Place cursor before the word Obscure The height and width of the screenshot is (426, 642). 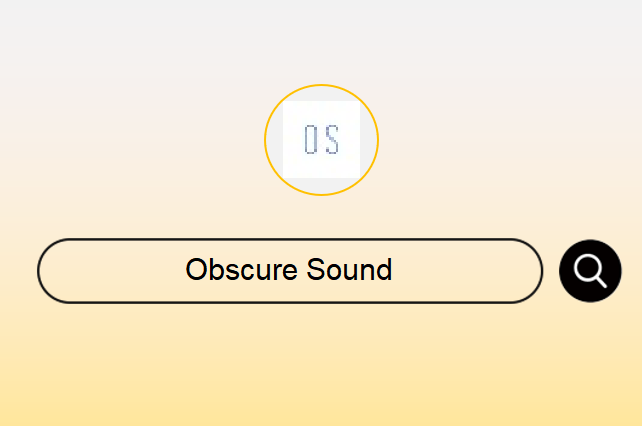coord(185,270)
